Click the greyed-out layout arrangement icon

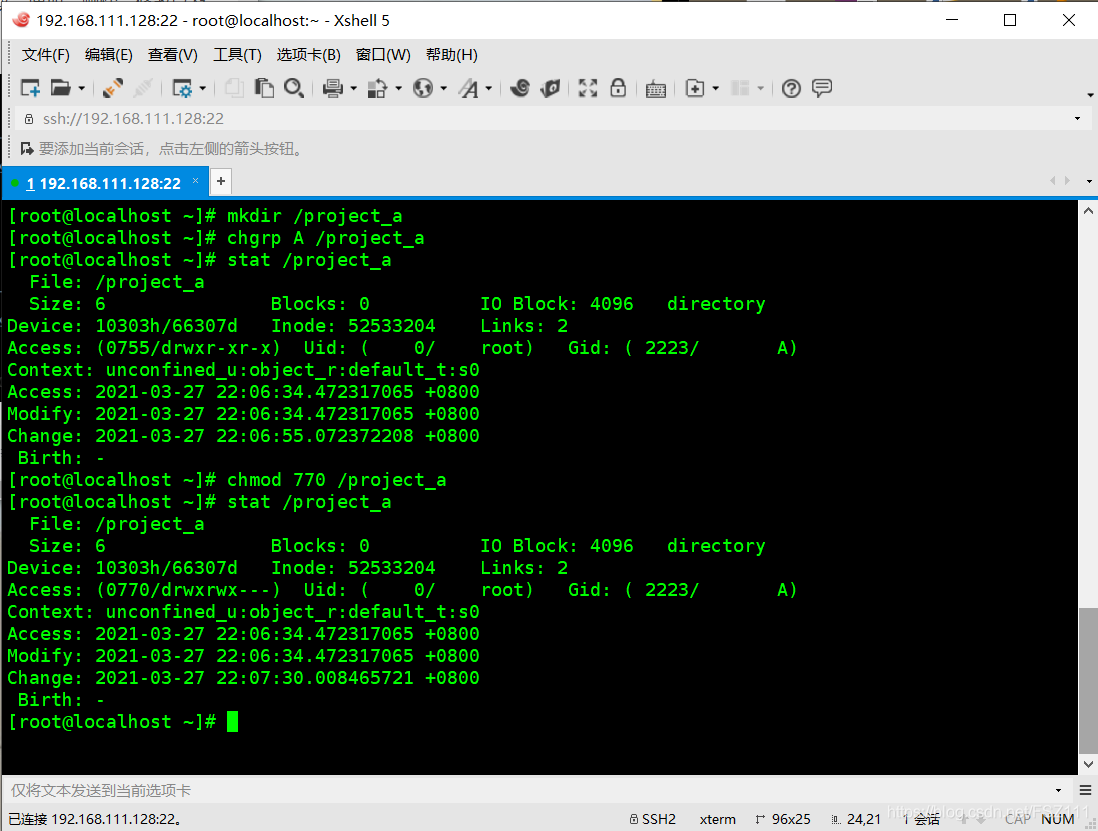point(740,88)
